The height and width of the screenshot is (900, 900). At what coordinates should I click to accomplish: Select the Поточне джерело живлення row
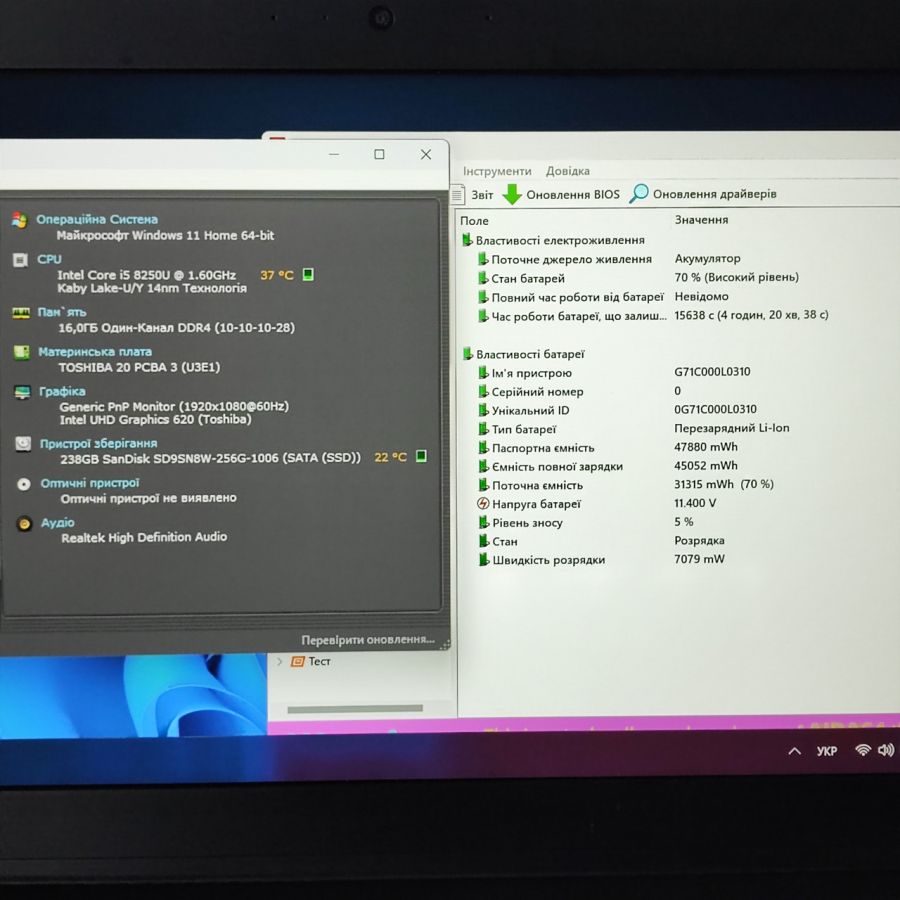coord(610,259)
